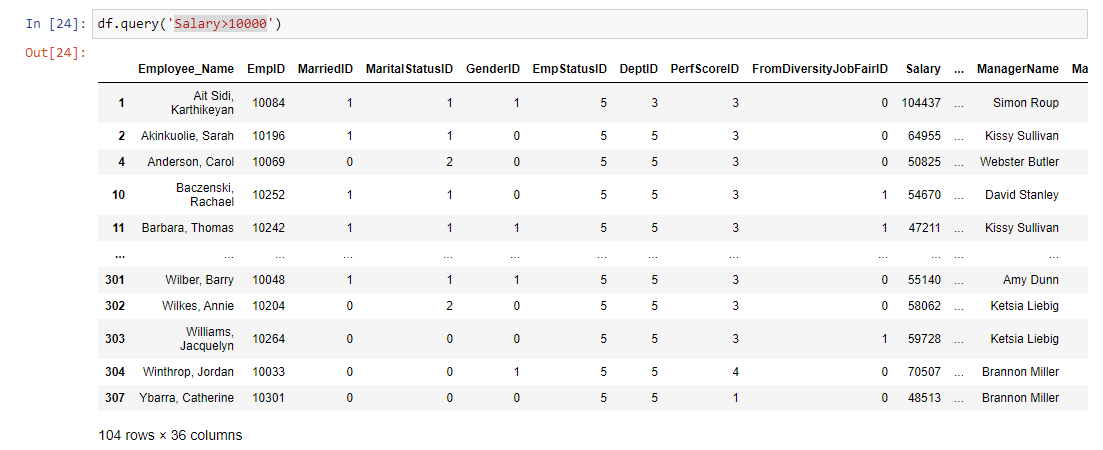Click Kissy Sullivan in Akinkuolie, Sarah's row
This screenshot has height=450, width=1103.
tap(1021, 136)
